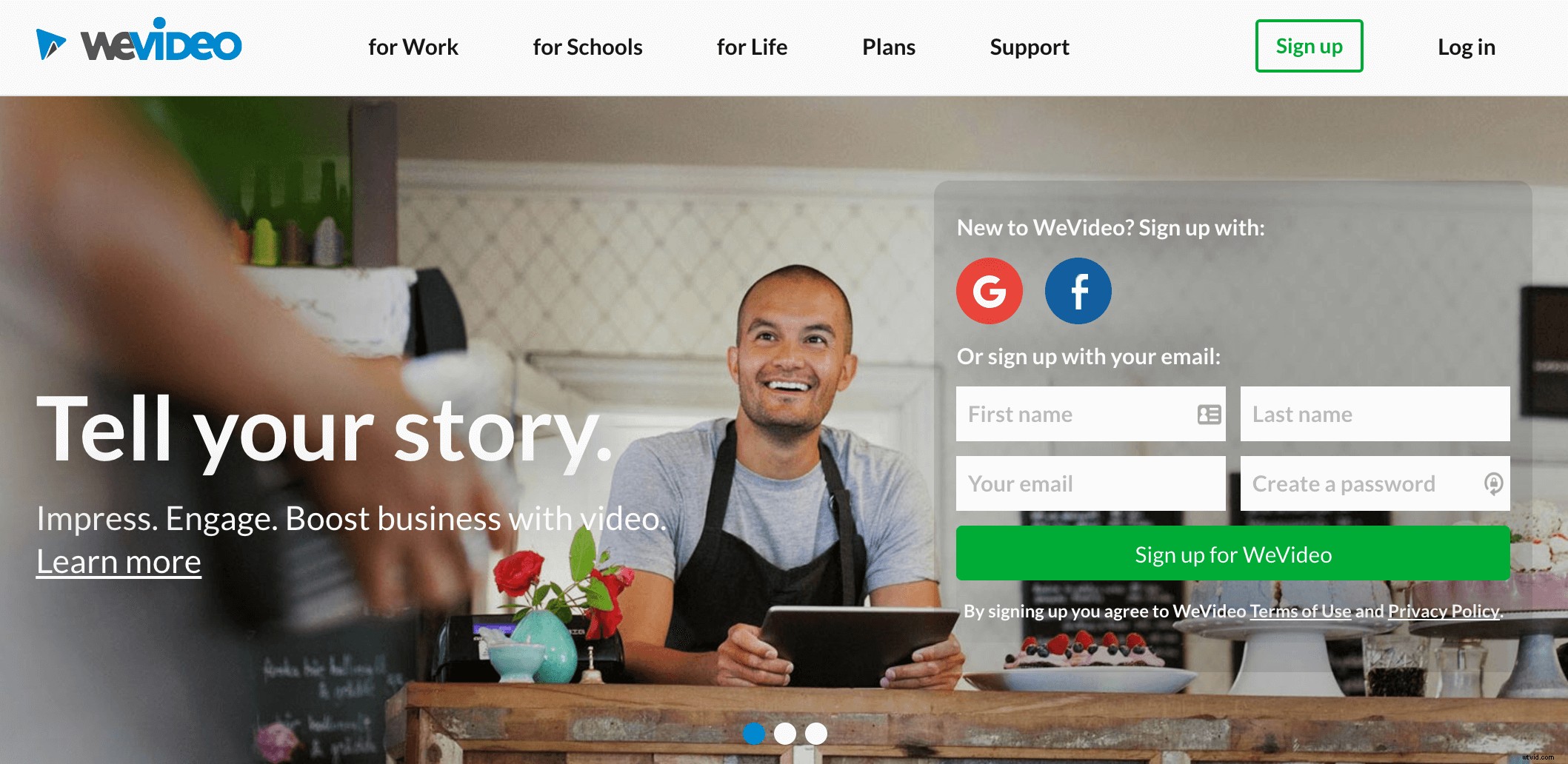Sign up with the Google icon
This screenshot has width=1568, height=764.
[x=989, y=291]
